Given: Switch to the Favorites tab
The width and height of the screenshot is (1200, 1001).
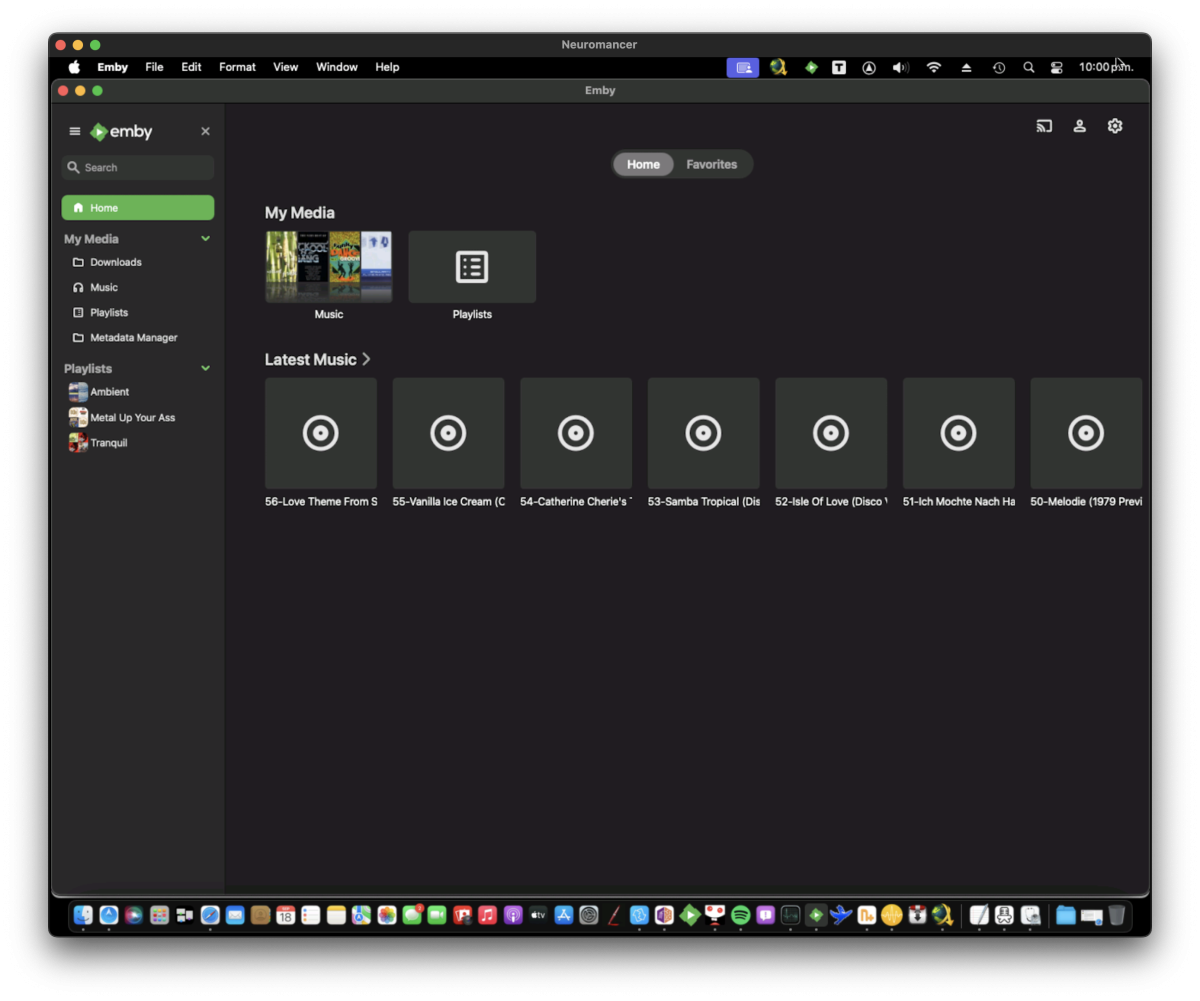Looking at the screenshot, I should point(711,165).
